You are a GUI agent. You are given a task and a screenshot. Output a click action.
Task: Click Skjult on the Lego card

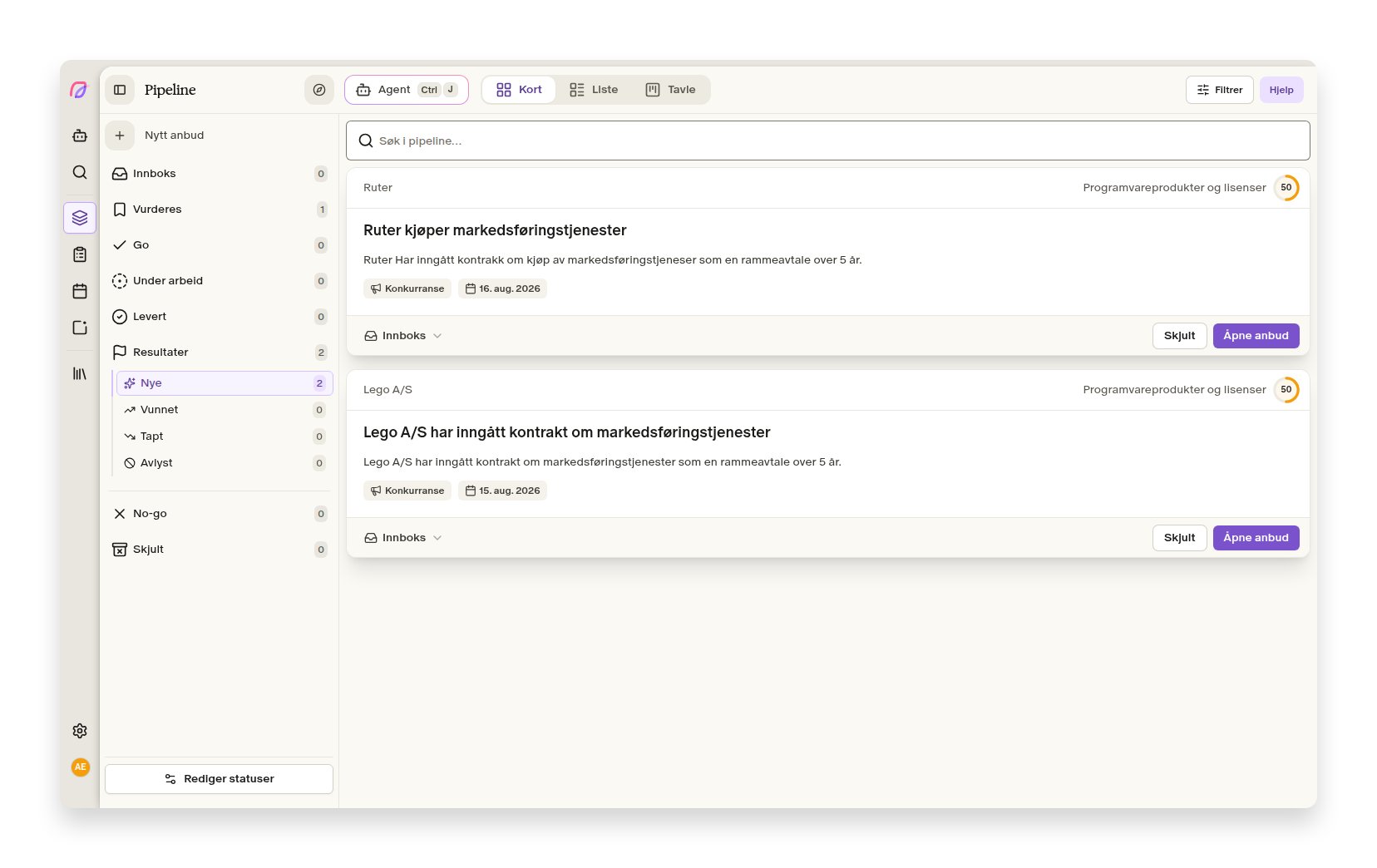[1179, 538]
